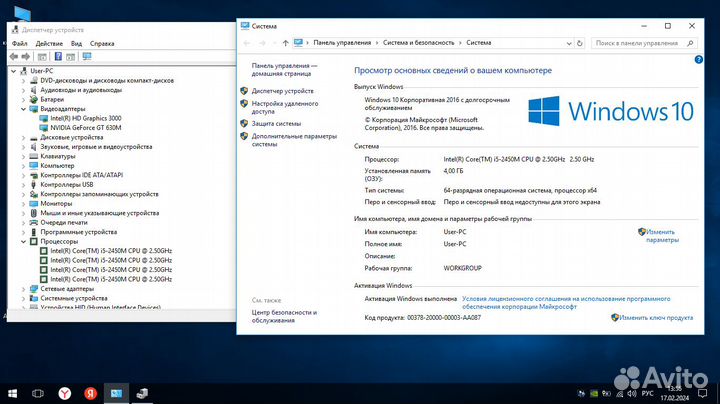Open Task View on the taskbar
Image resolution: width=720 pixels, height=404 pixels.
coord(38,393)
